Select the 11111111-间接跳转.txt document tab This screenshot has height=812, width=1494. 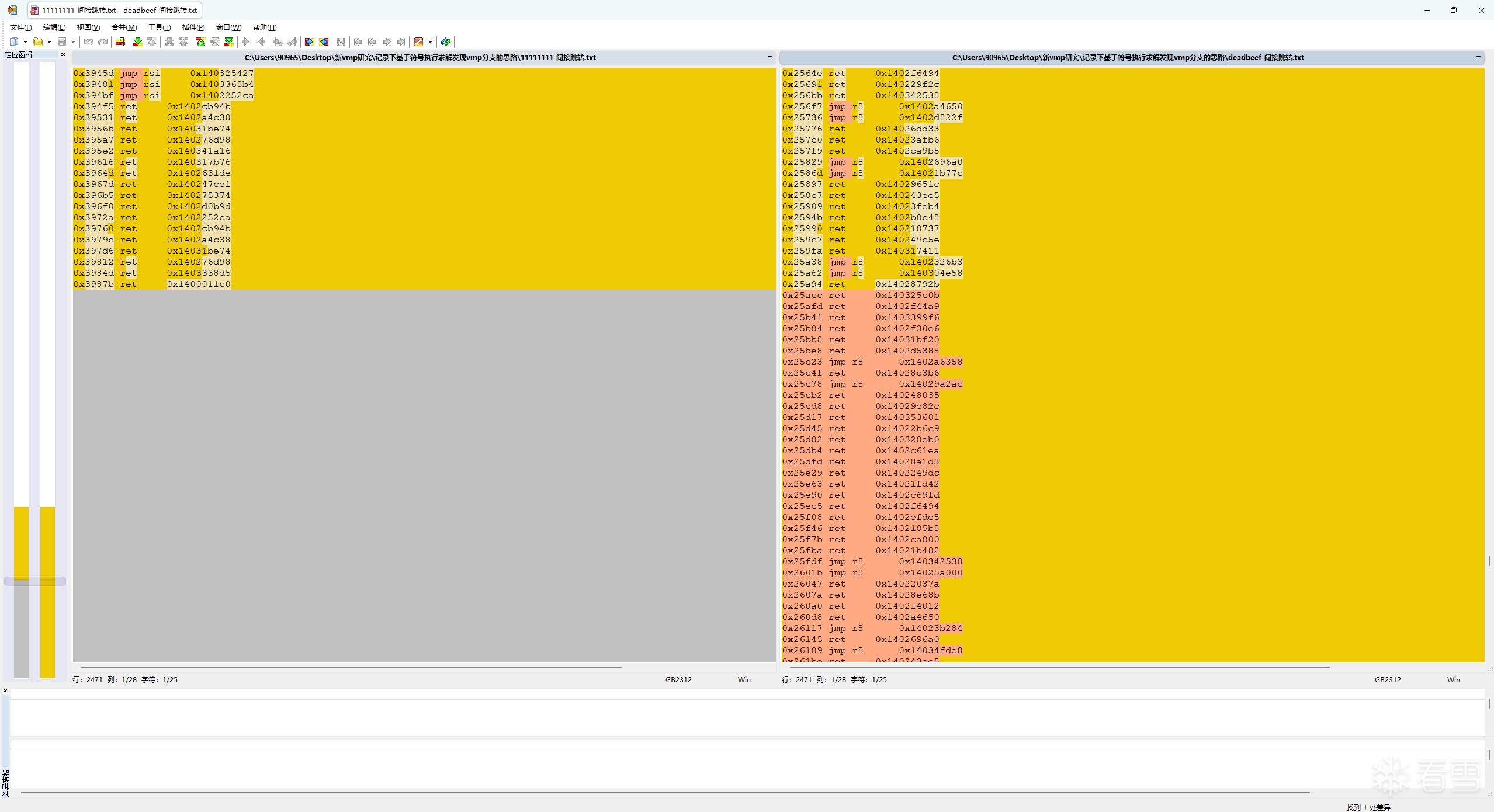point(115,10)
